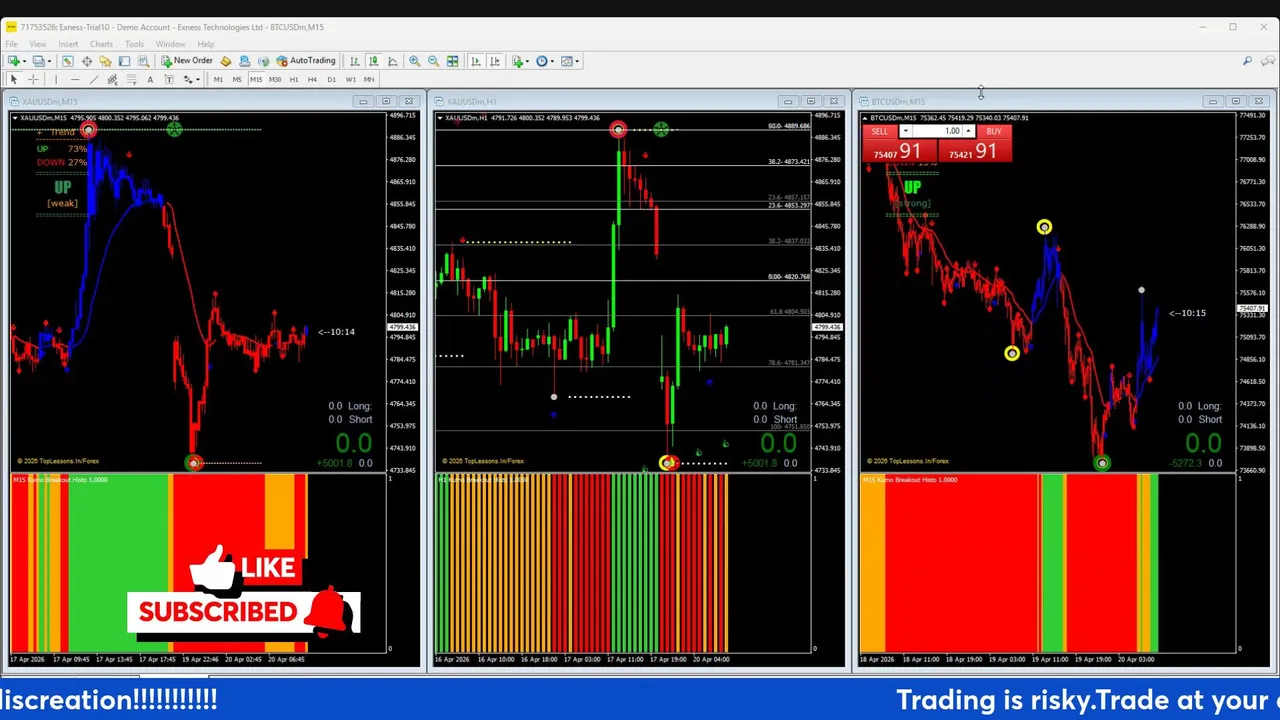Open the Charts menu
1280x720 pixels.
101,44
